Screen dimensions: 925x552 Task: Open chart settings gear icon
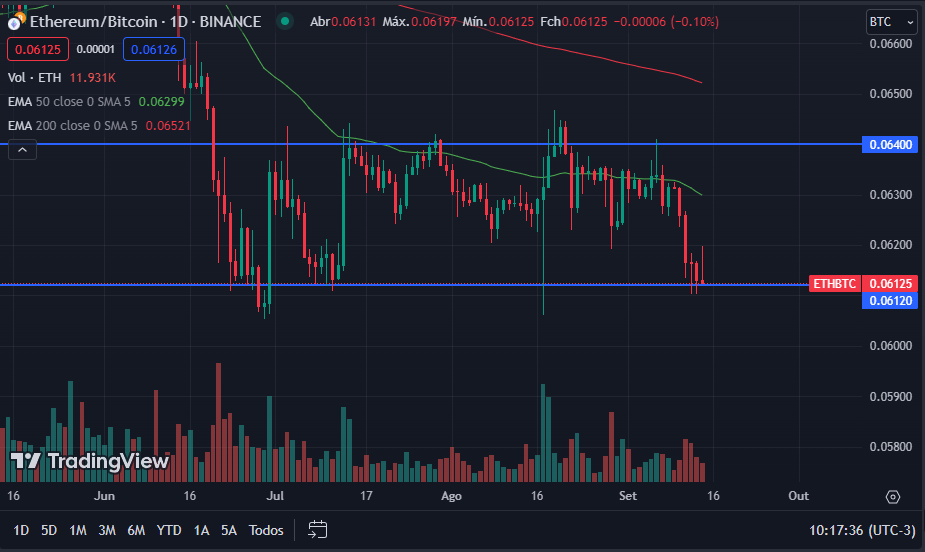point(893,497)
